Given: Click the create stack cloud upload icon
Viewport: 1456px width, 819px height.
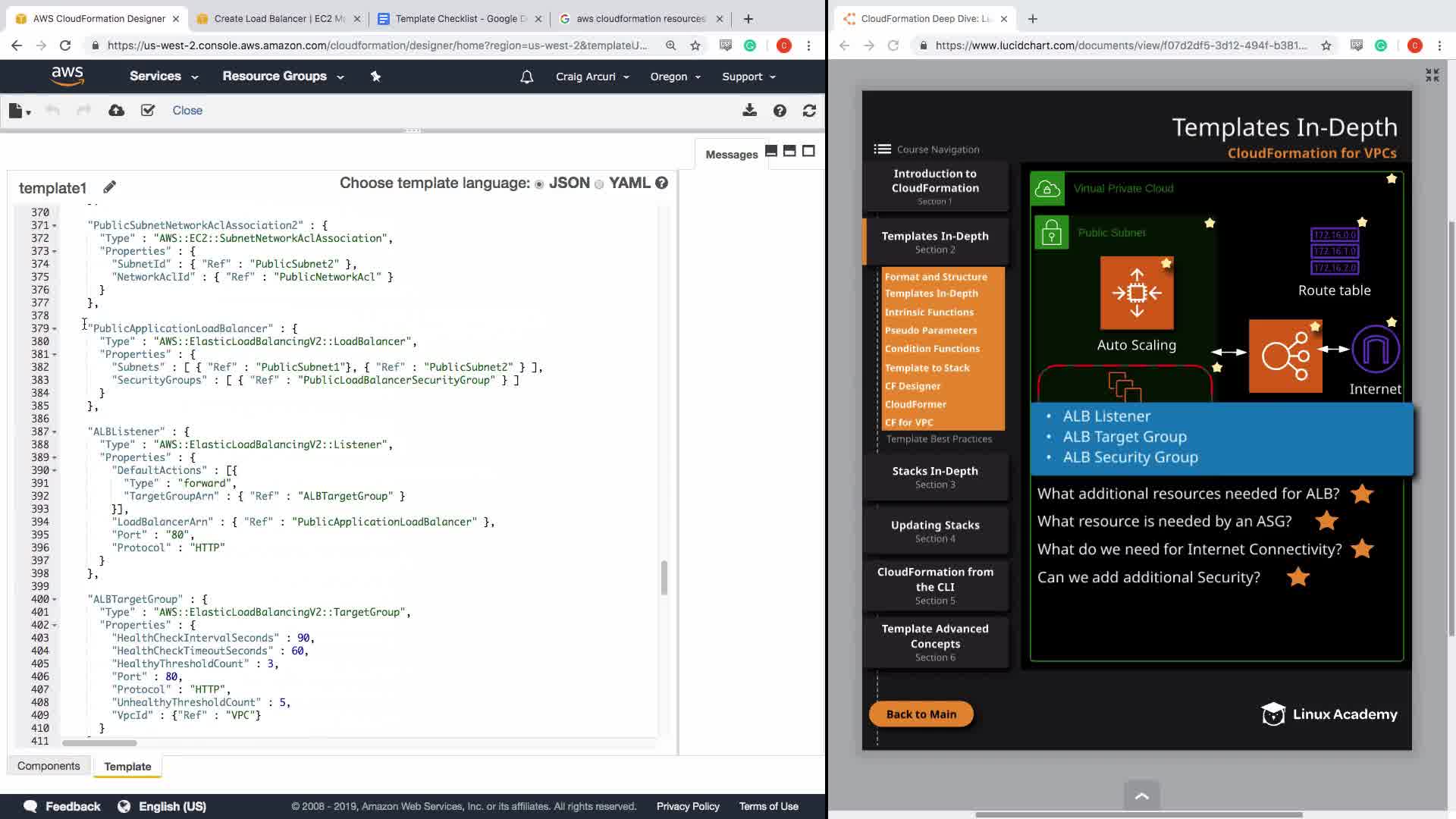Looking at the screenshot, I should (116, 111).
